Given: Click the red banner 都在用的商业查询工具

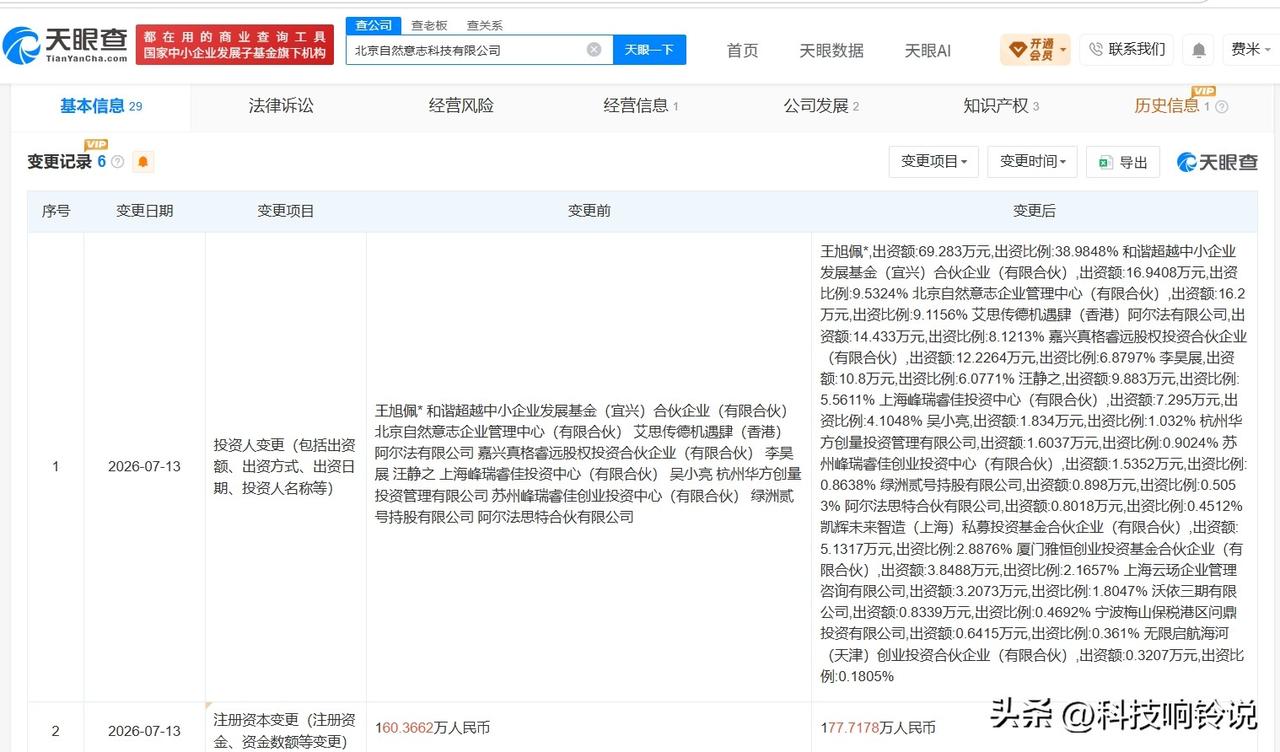Looking at the screenshot, I should (235, 45).
